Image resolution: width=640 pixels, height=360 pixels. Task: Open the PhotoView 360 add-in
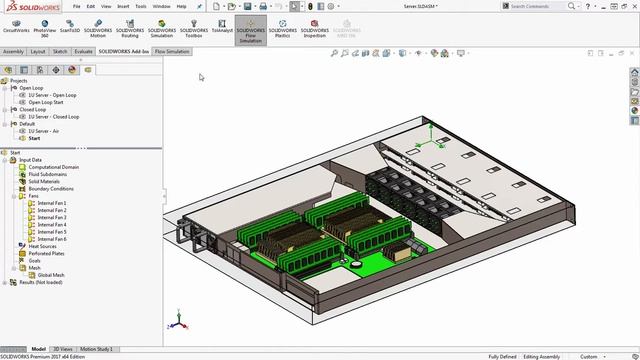[x=44, y=29]
